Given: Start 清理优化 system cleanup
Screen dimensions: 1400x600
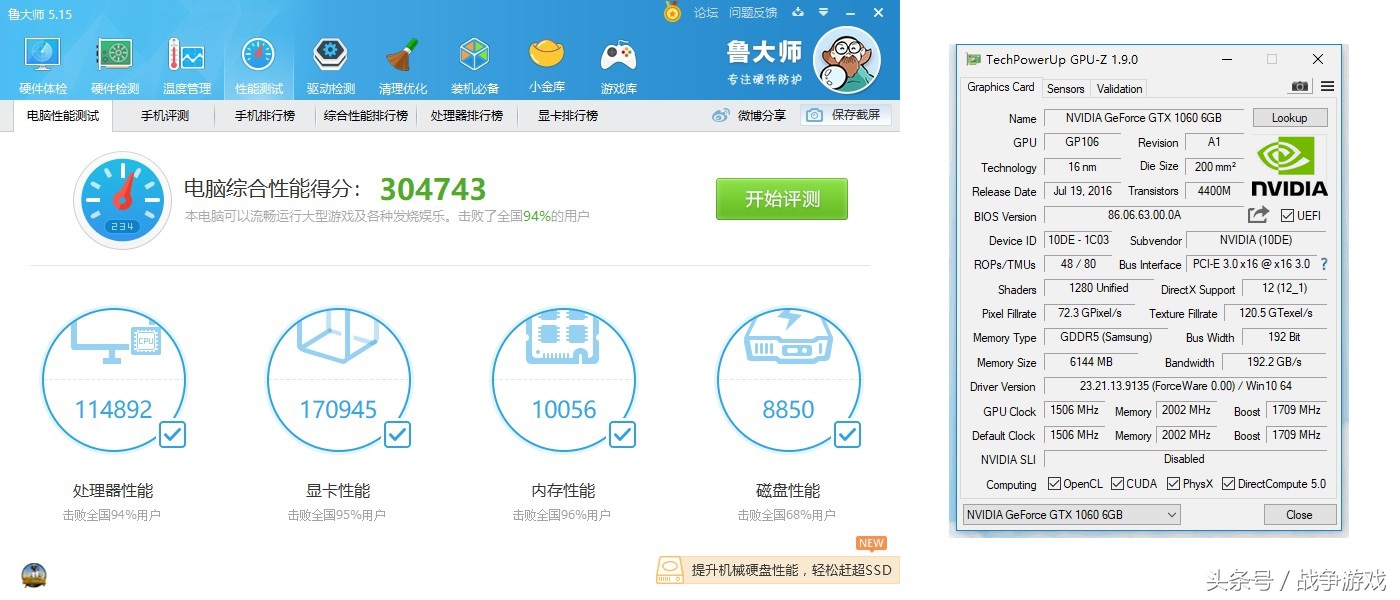Looking at the screenshot, I should coord(402,60).
